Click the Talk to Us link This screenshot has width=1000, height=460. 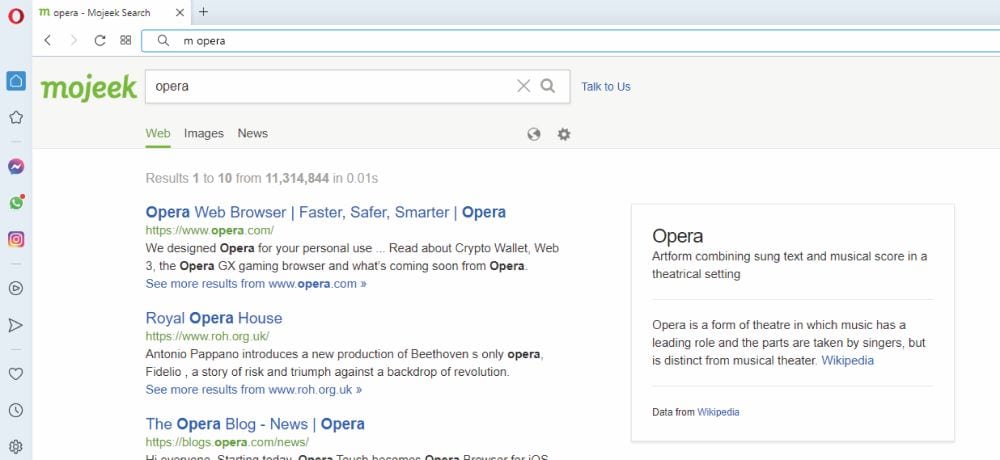point(606,87)
